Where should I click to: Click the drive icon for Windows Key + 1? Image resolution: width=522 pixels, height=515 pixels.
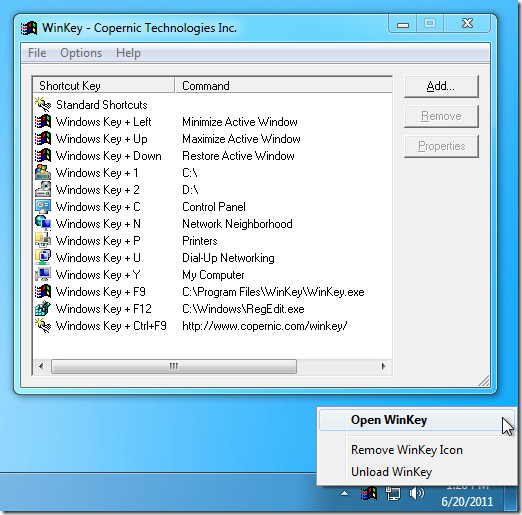pyautogui.click(x=43, y=173)
